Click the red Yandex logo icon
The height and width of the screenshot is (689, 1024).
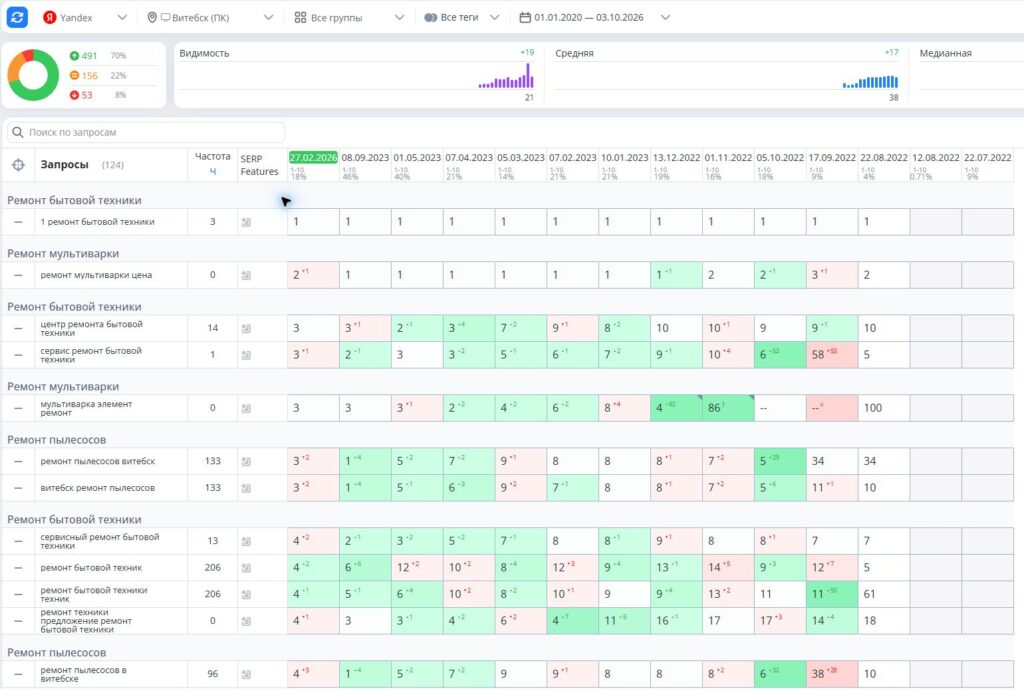[50, 18]
